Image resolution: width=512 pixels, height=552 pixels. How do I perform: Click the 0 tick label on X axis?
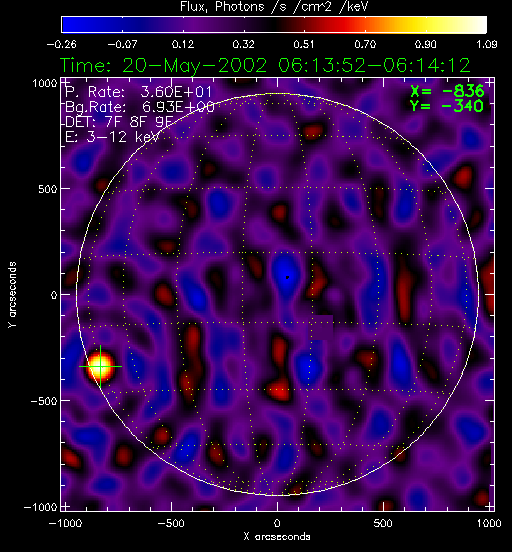(x=277, y=523)
